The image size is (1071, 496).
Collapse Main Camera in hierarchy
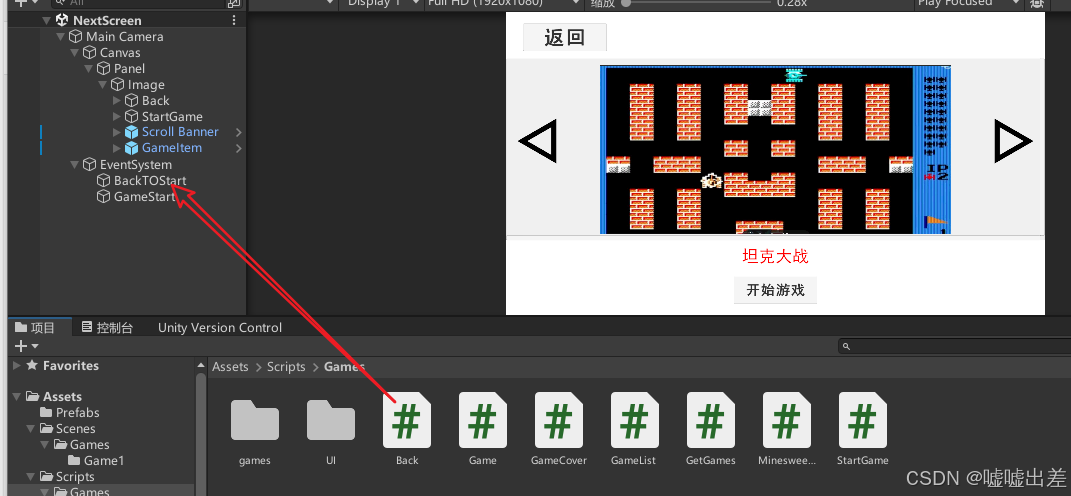point(61,37)
